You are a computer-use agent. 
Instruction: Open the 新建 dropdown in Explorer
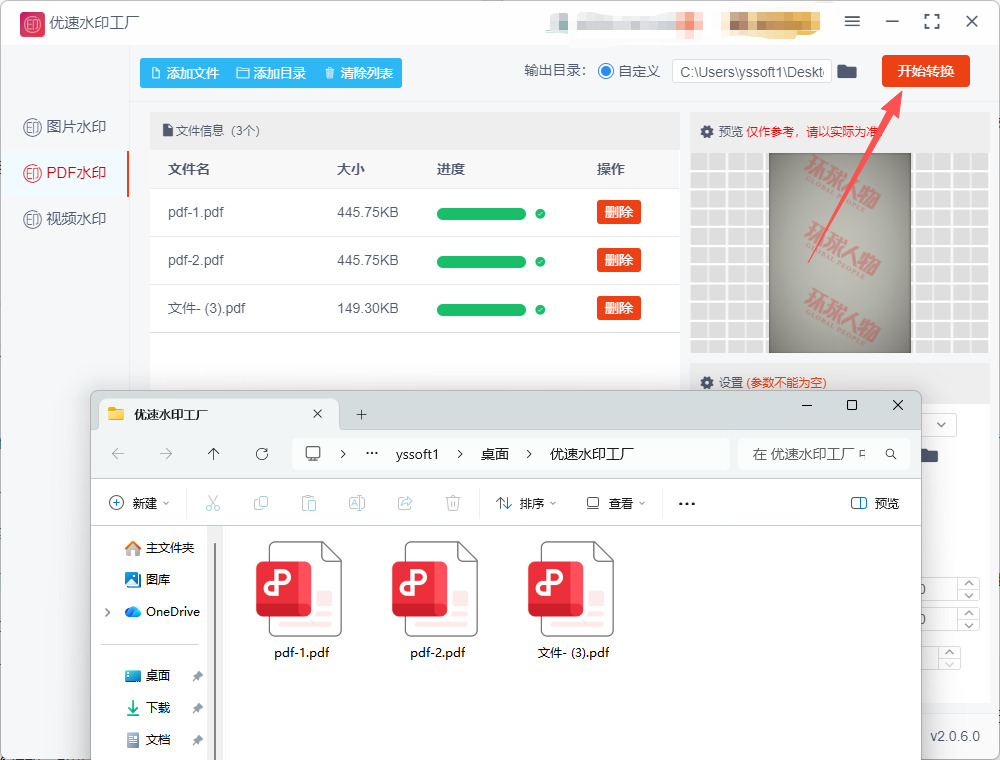coord(140,503)
